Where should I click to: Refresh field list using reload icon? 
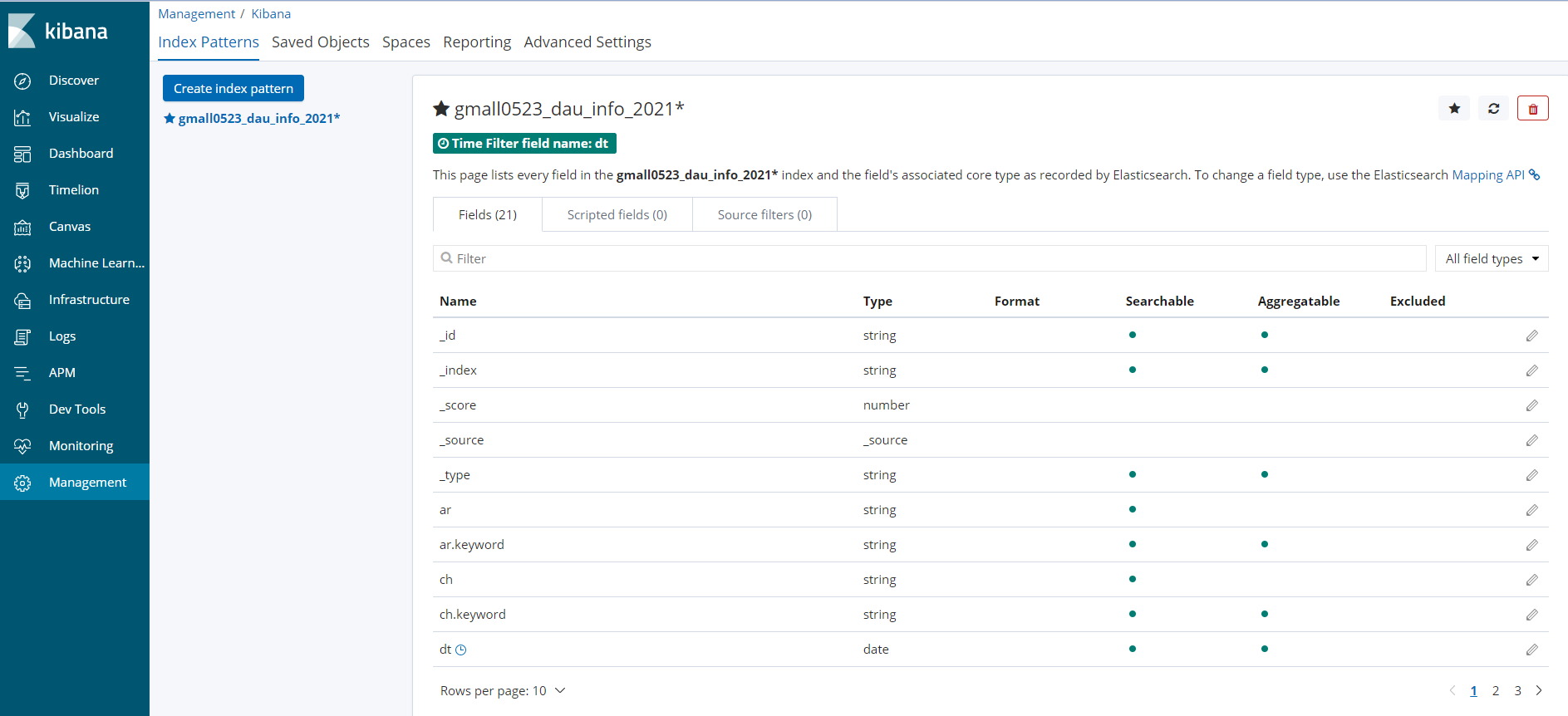point(1493,109)
